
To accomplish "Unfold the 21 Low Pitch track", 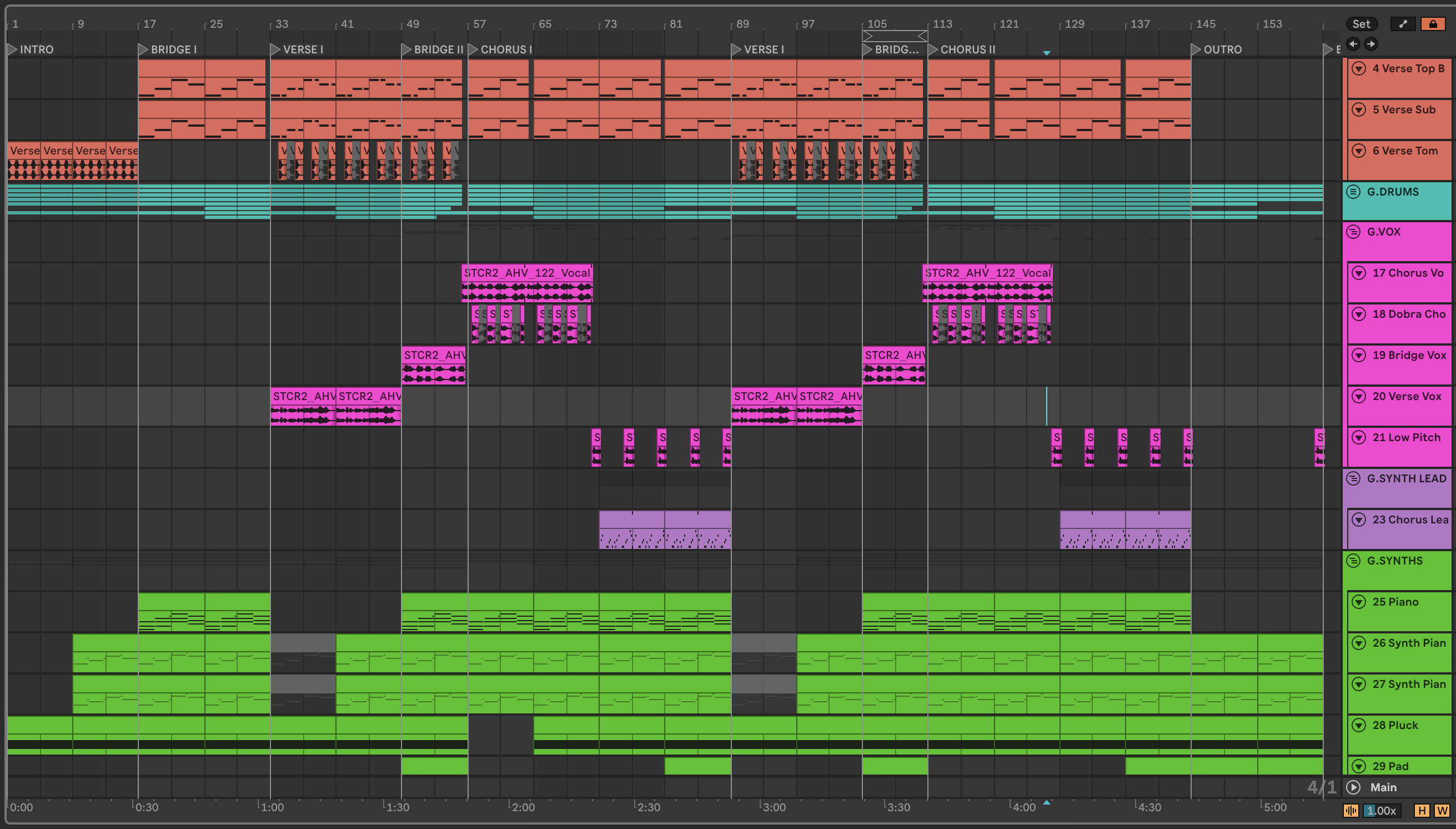I will click(x=1359, y=437).
